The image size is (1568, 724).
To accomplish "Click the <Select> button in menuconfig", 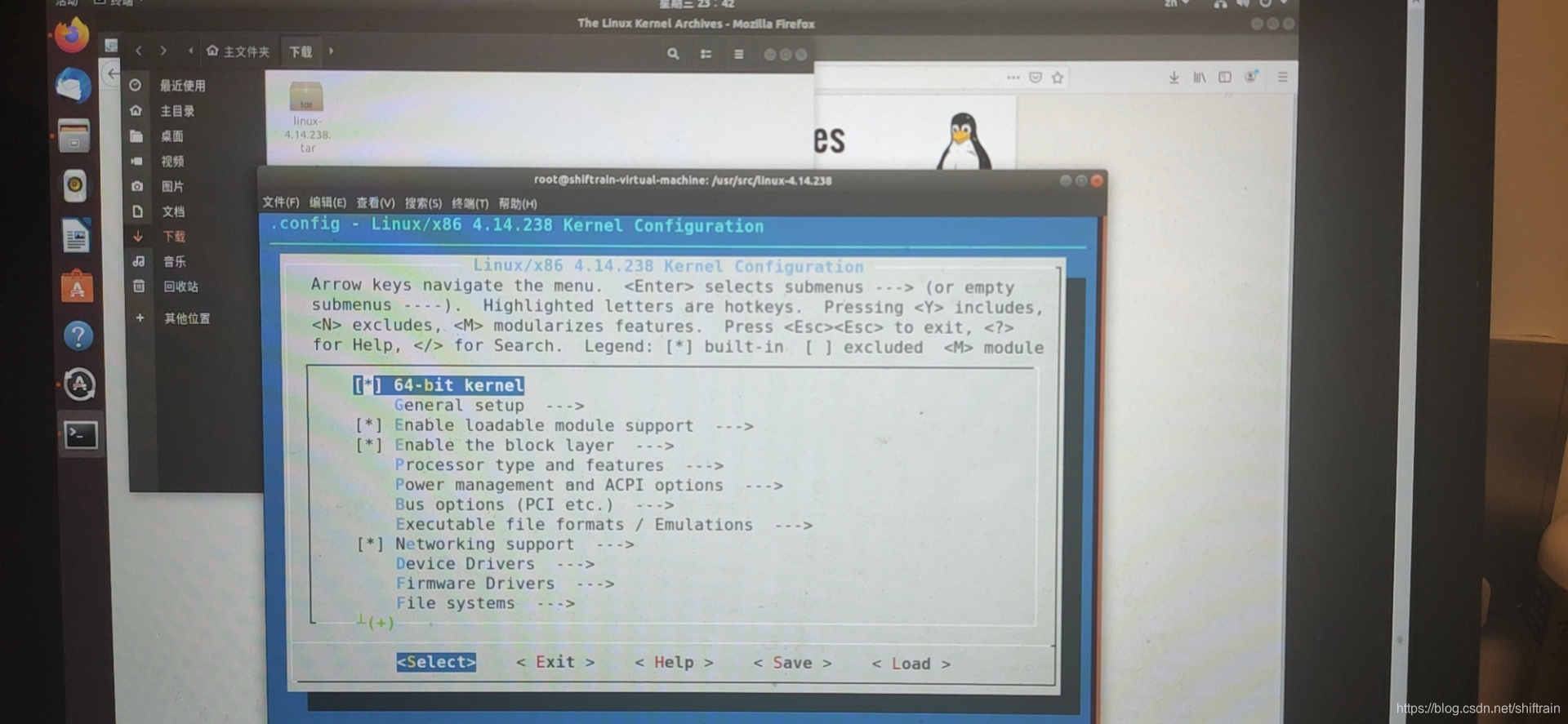I will pyautogui.click(x=436, y=662).
